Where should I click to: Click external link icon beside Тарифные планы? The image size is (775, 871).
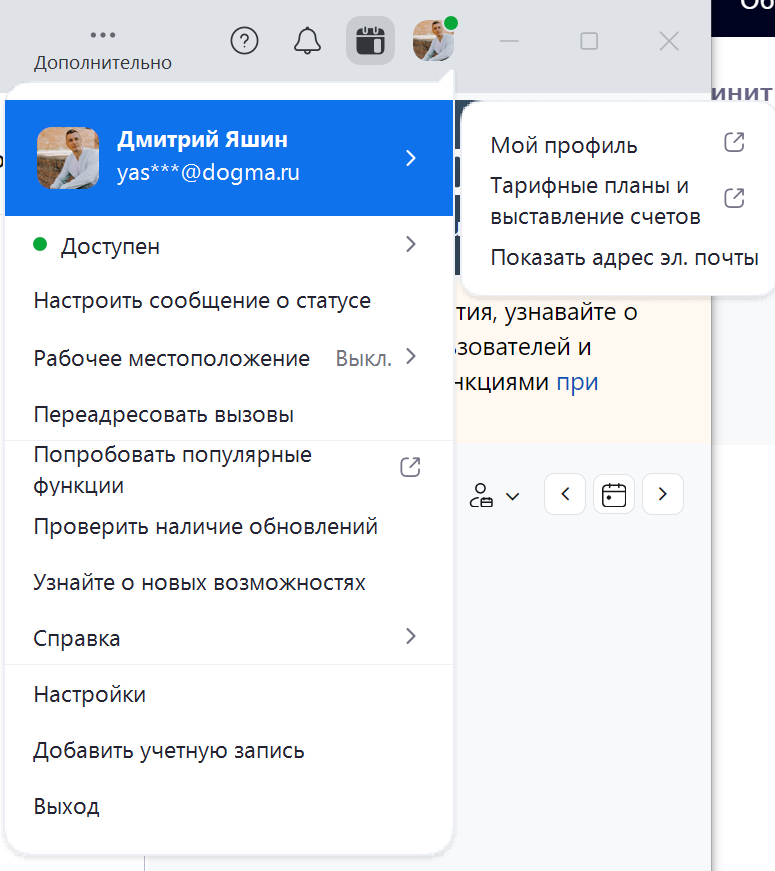click(x=734, y=198)
